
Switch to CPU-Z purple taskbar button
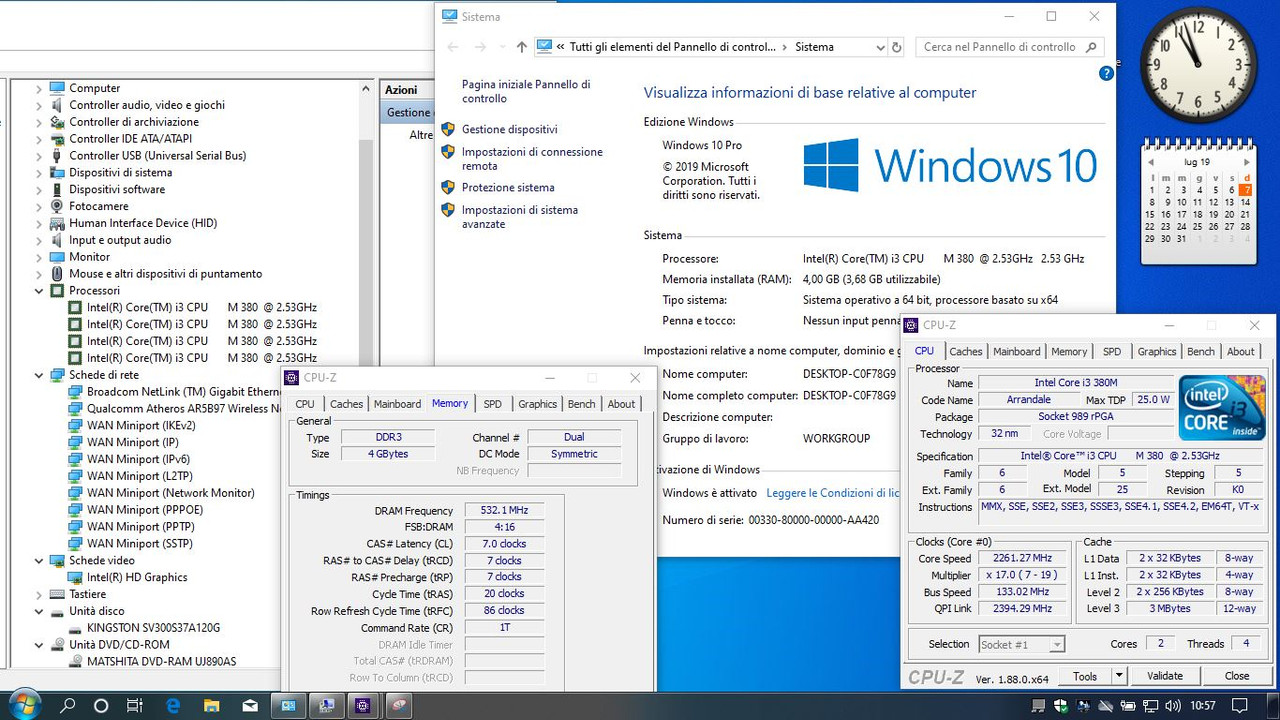tap(361, 706)
